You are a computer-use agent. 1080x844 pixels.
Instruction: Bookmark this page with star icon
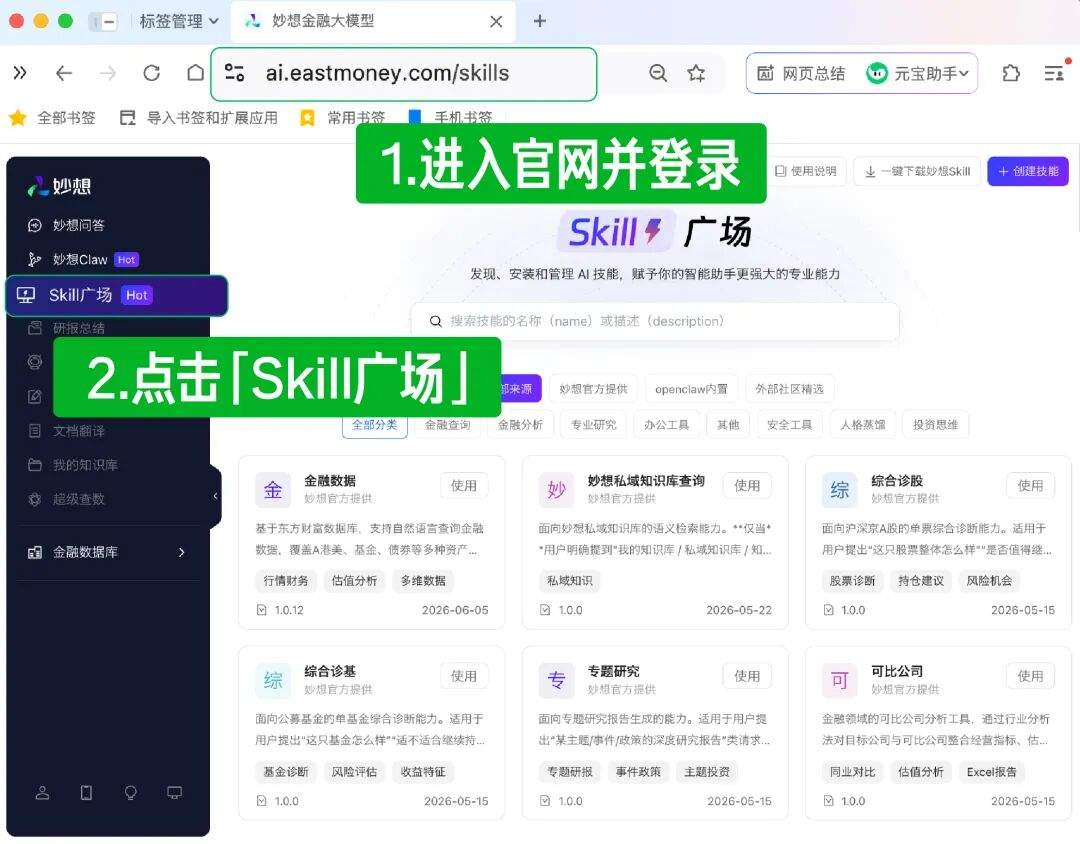tap(696, 73)
